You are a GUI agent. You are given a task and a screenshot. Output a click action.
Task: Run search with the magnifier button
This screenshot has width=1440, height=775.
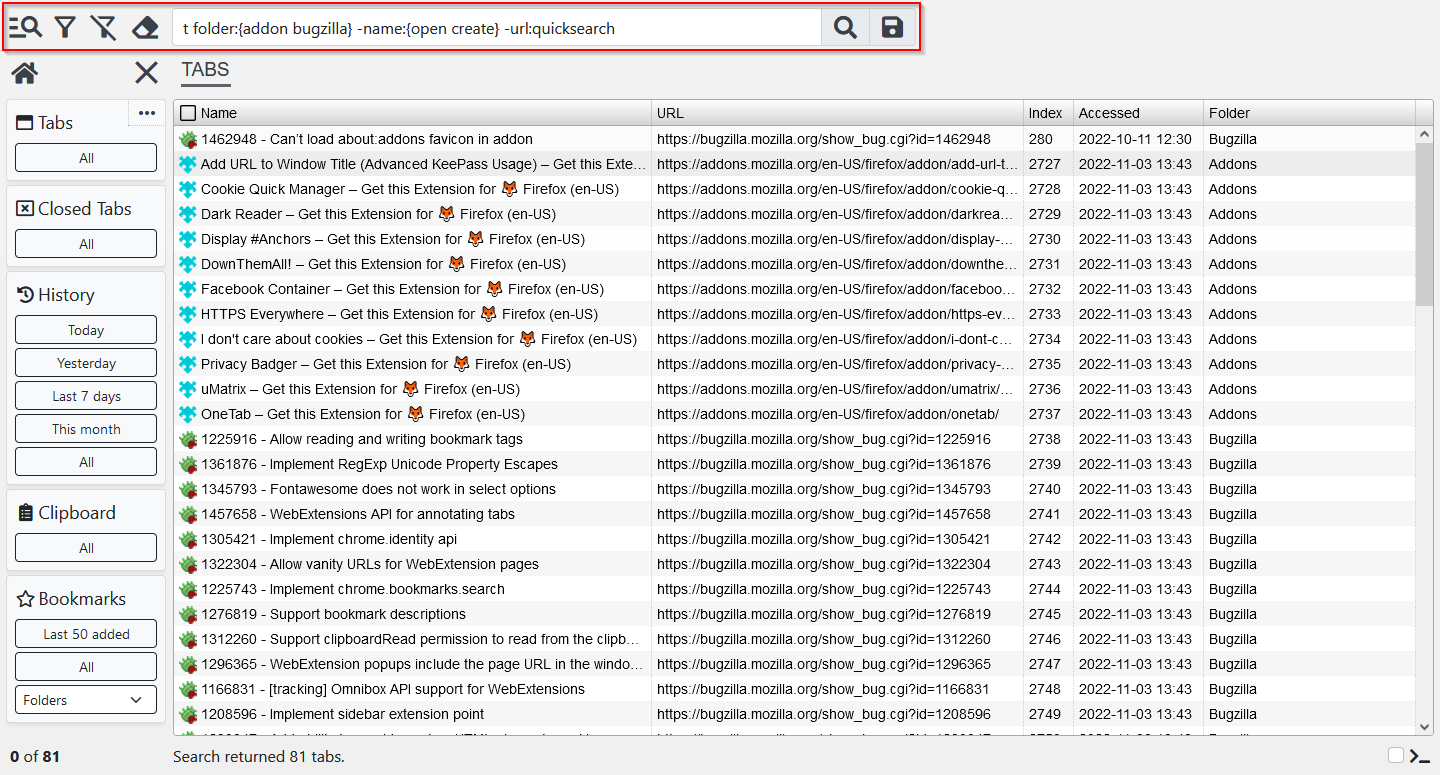(x=845, y=28)
